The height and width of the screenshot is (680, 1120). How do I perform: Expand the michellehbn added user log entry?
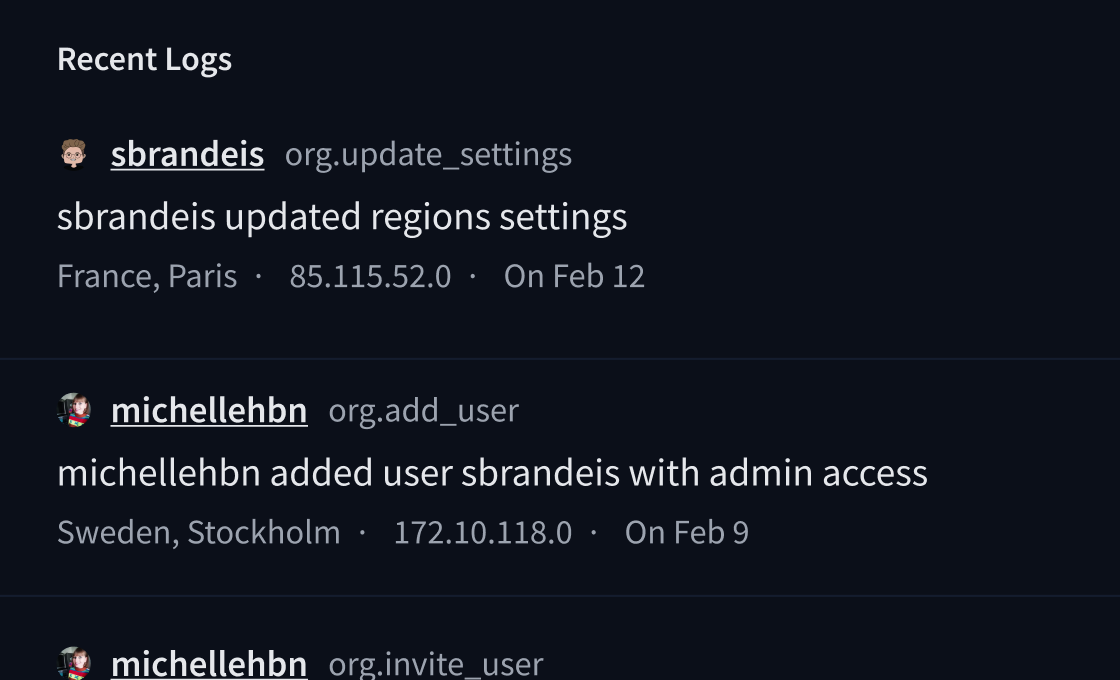coord(493,473)
